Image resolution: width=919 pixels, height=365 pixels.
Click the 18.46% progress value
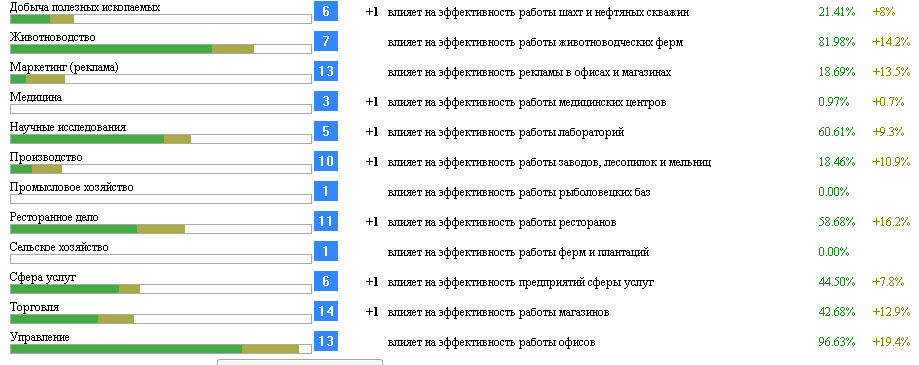[x=837, y=162]
